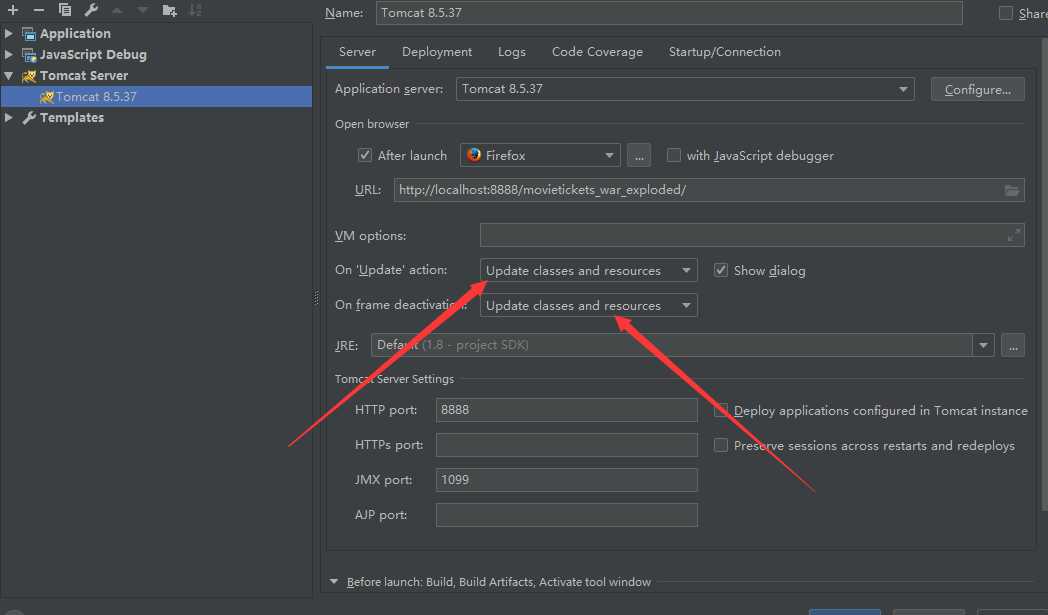Screen dimensions: 1048x615
Task: Click the Tomcat Server cat icon
Action: point(29,76)
